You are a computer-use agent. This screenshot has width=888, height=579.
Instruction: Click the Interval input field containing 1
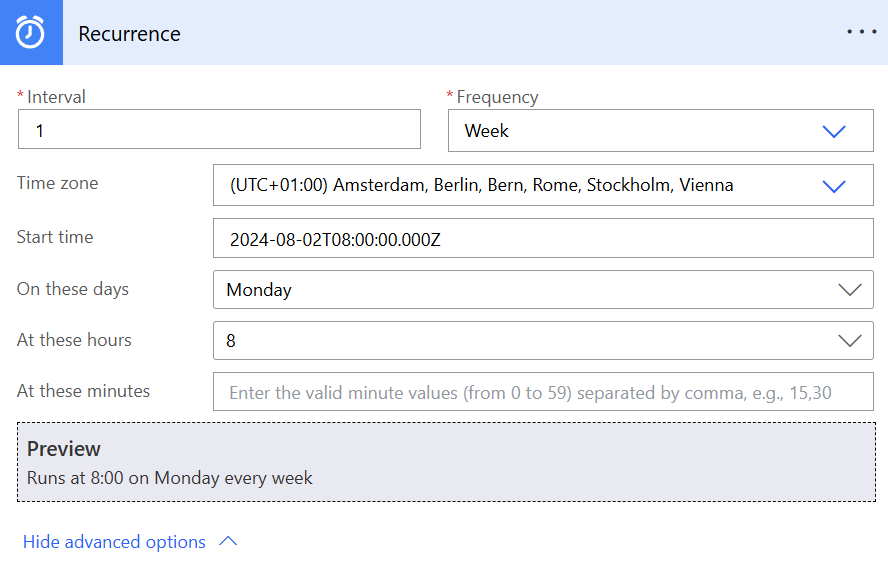tap(219, 130)
